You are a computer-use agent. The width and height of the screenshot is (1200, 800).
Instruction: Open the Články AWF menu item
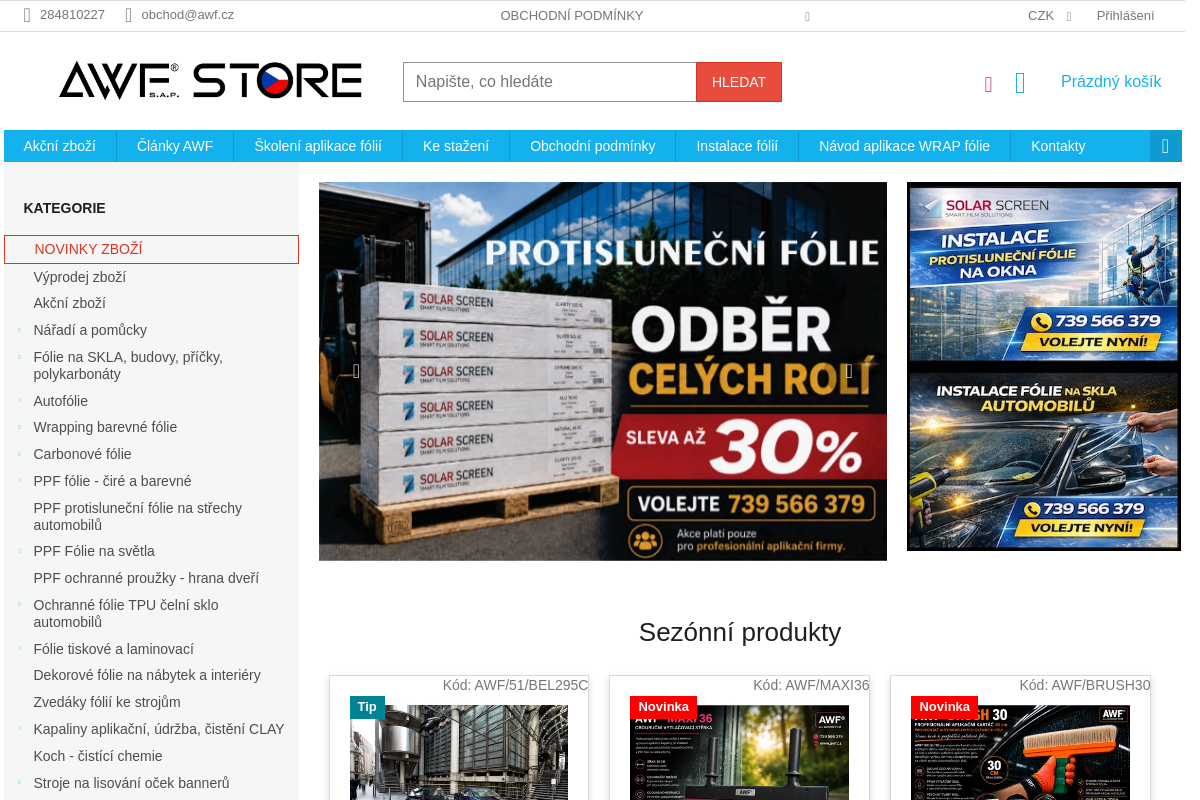tap(175, 146)
